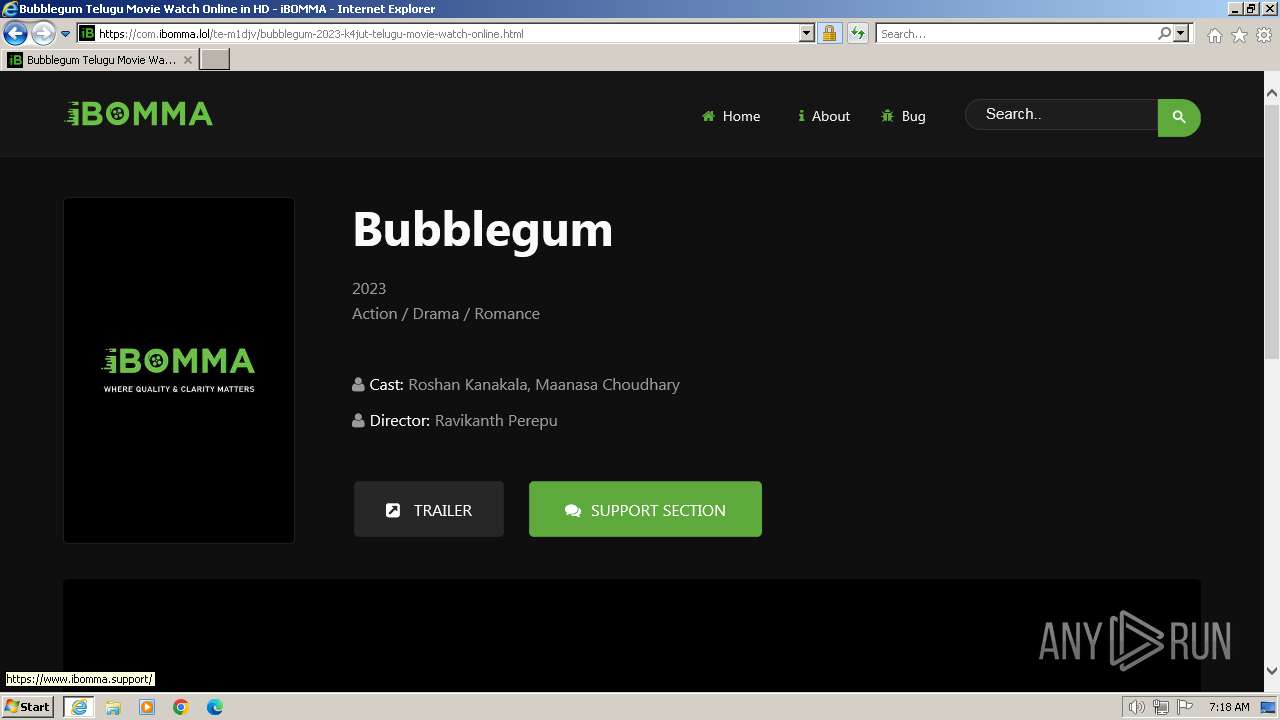This screenshot has height=720, width=1280.
Task: Open a new blank tab
Action: tap(215, 60)
